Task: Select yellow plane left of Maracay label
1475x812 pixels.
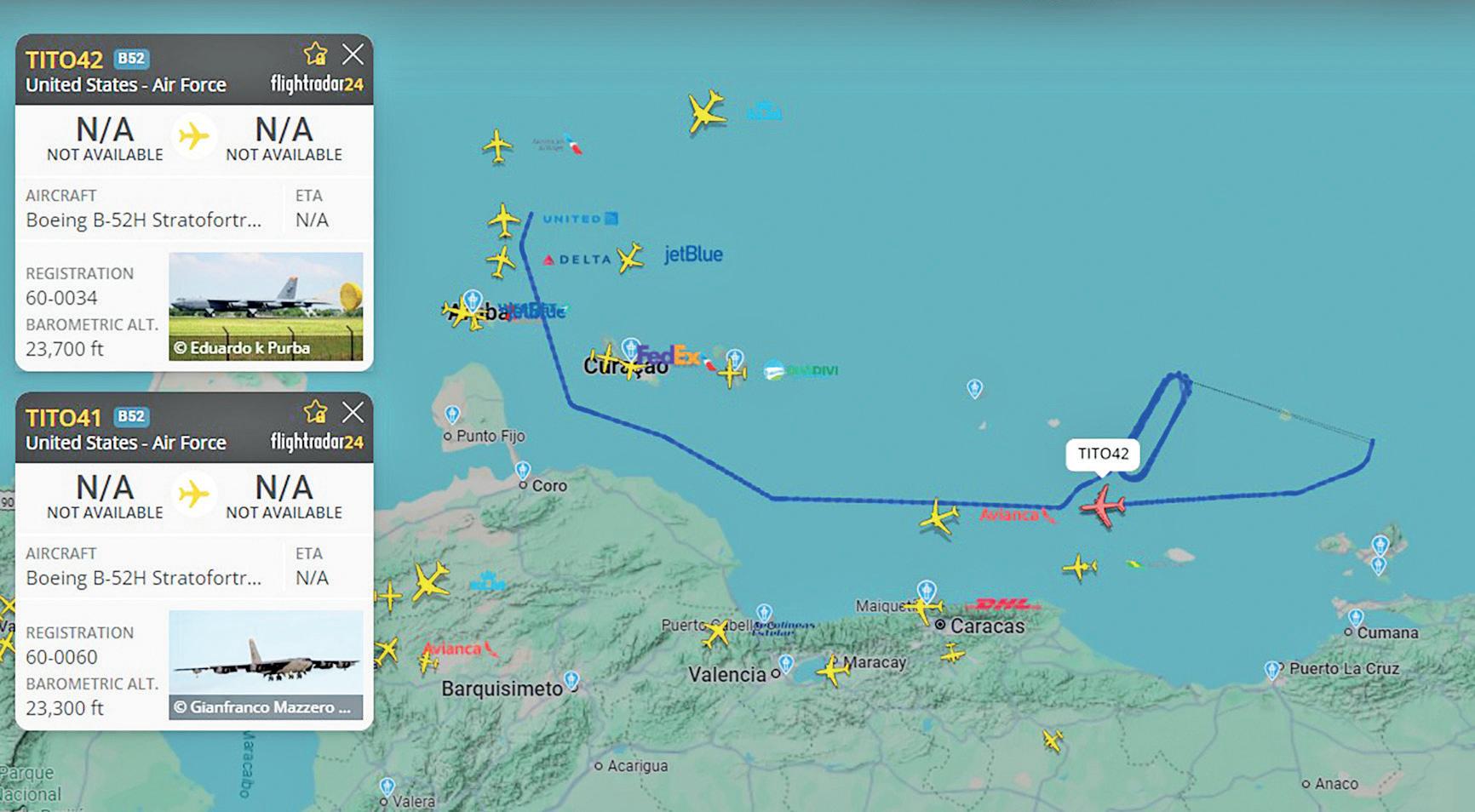Action: point(833,671)
